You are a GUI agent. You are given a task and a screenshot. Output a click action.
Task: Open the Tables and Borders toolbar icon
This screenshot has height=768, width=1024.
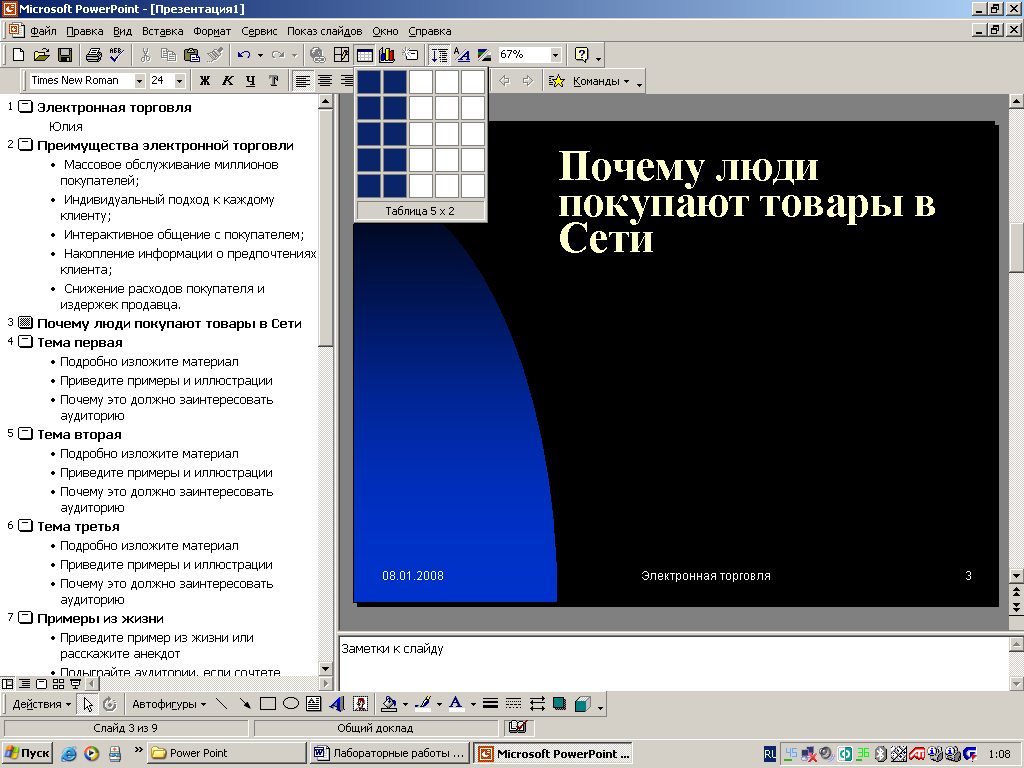(x=341, y=55)
